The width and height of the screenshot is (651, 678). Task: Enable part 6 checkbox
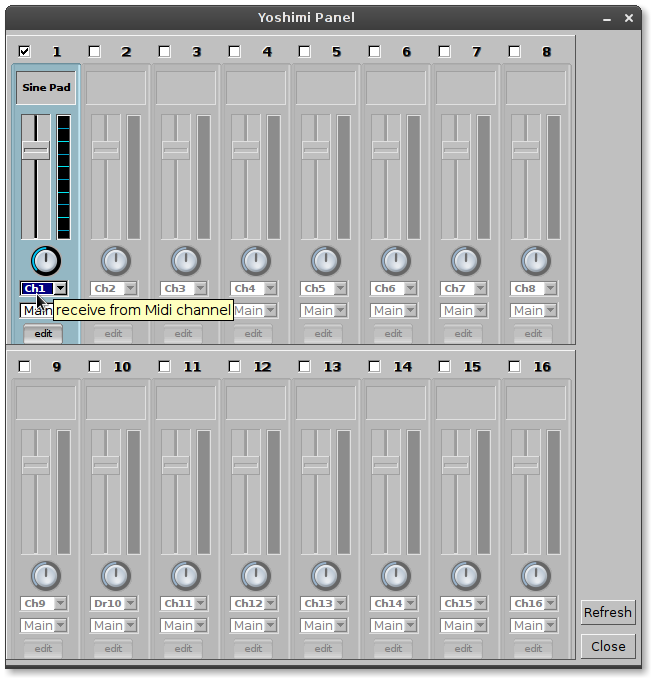375,52
